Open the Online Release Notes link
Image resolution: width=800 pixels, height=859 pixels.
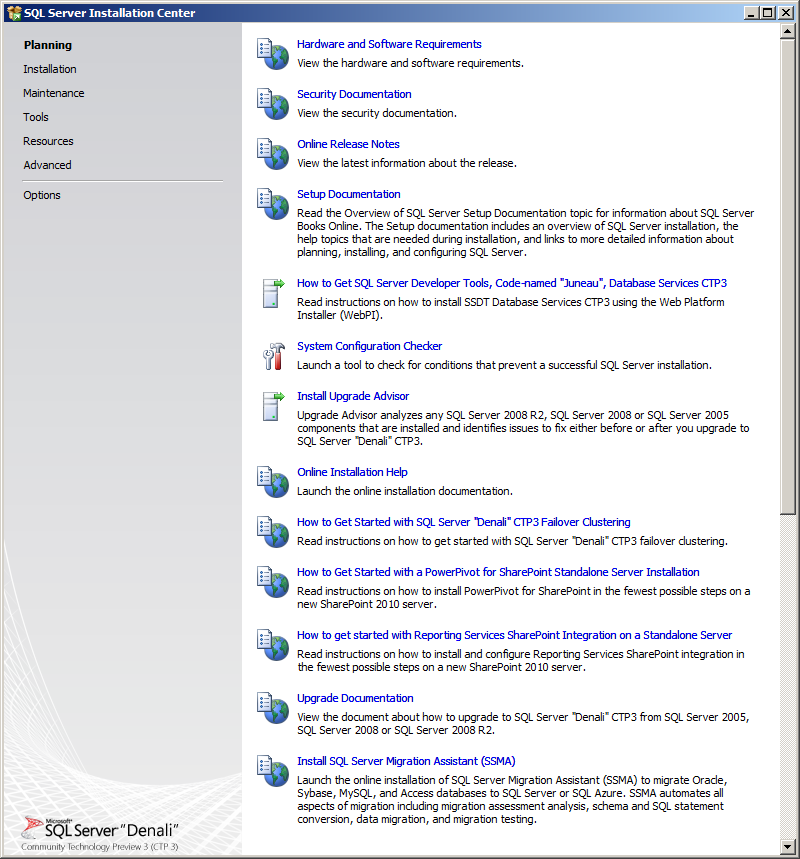[348, 143]
